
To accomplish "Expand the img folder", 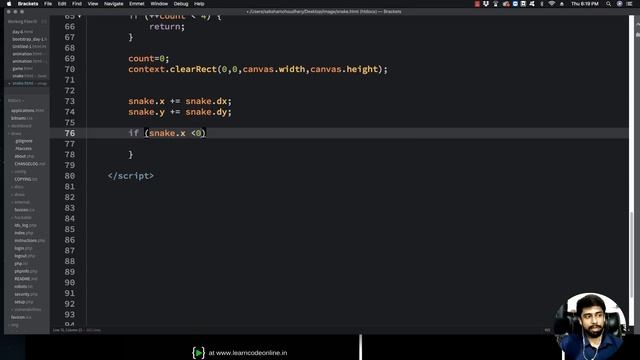I will [x=14, y=325].
